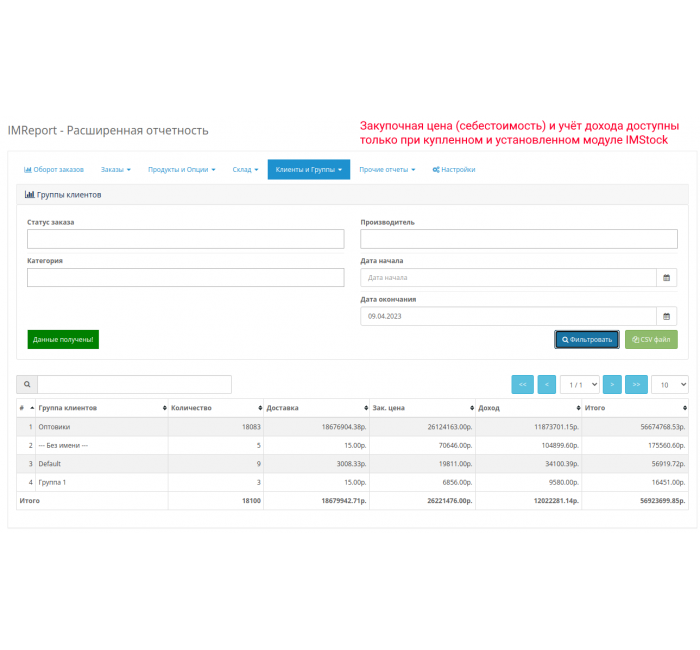Go to next page with > button

pyautogui.click(x=612, y=384)
